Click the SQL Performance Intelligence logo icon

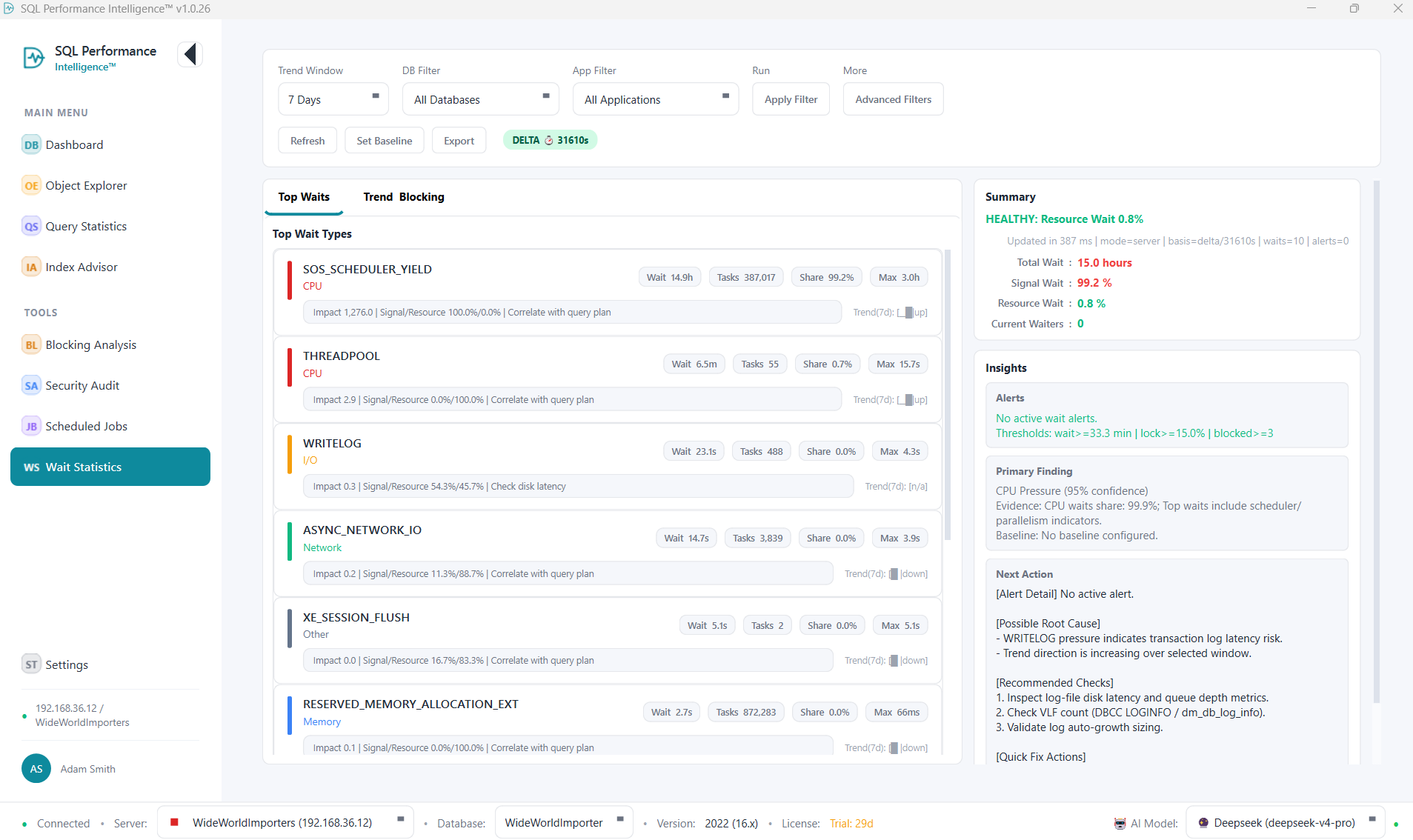(x=33, y=58)
